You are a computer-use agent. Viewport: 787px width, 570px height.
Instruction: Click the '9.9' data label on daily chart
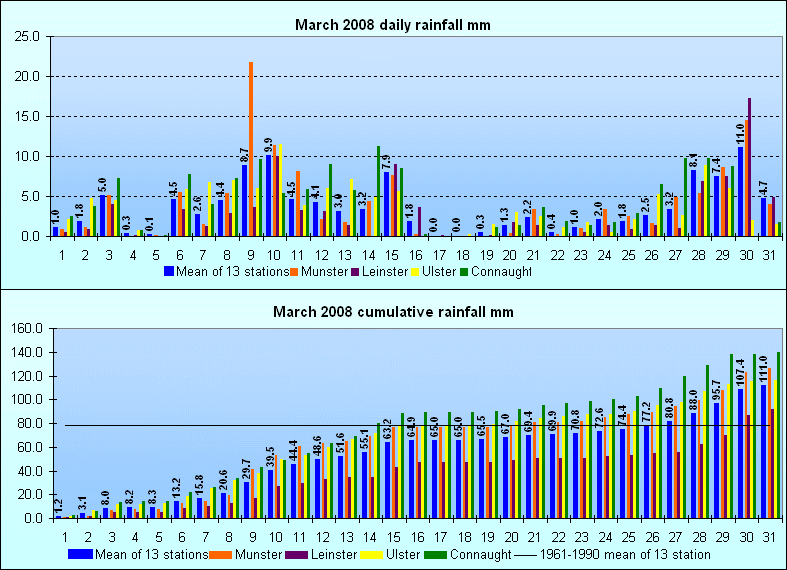coord(268,146)
